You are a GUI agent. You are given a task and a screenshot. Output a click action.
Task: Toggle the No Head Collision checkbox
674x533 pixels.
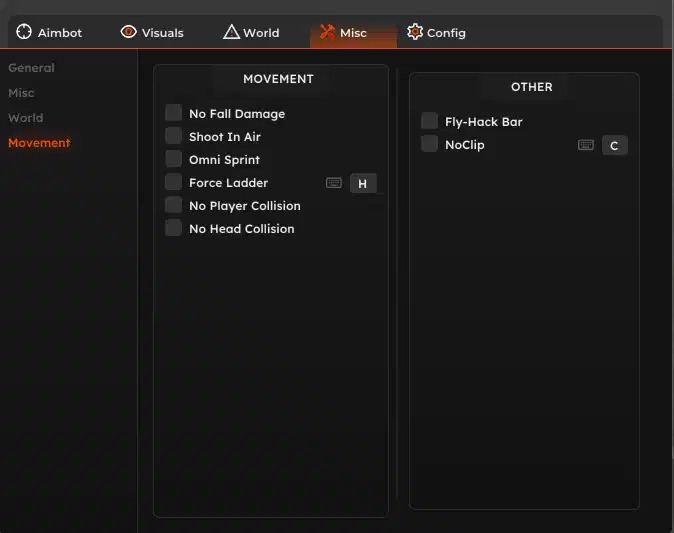pos(174,228)
